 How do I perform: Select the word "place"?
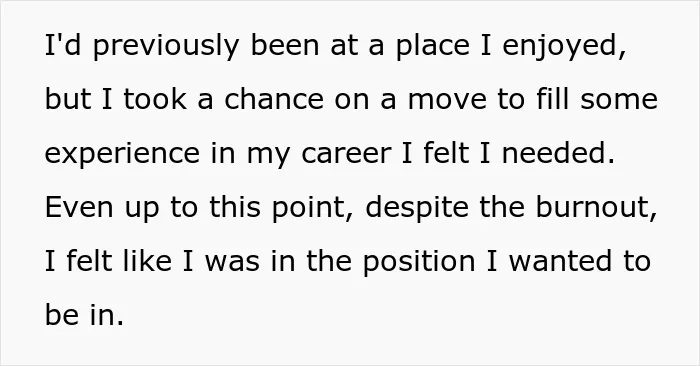433,46
